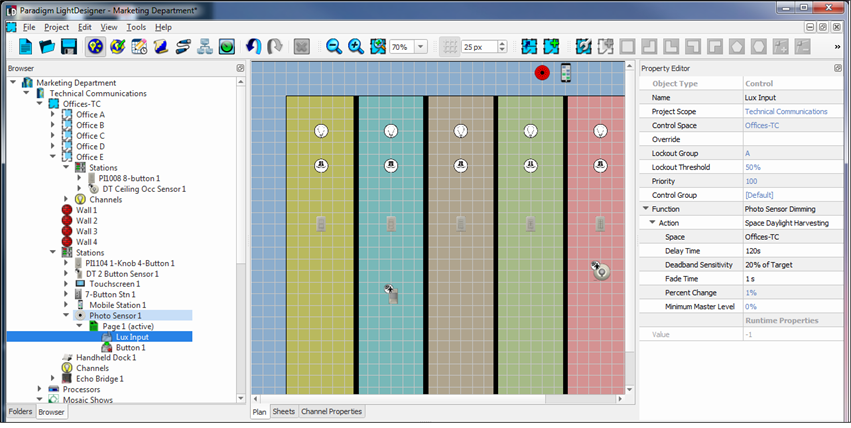Click the Zoom Out magnifier icon
The height and width of the screenshot is (428, 851).
pos(333,47)
